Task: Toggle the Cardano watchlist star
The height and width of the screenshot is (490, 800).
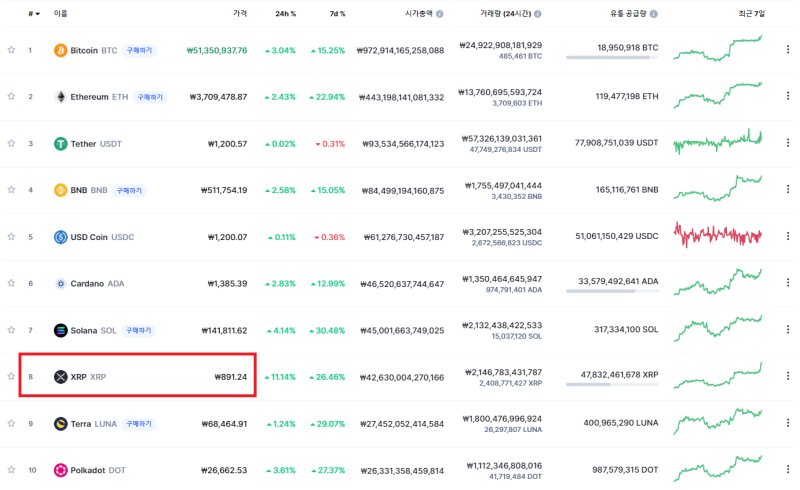Action: pos(11,283)
